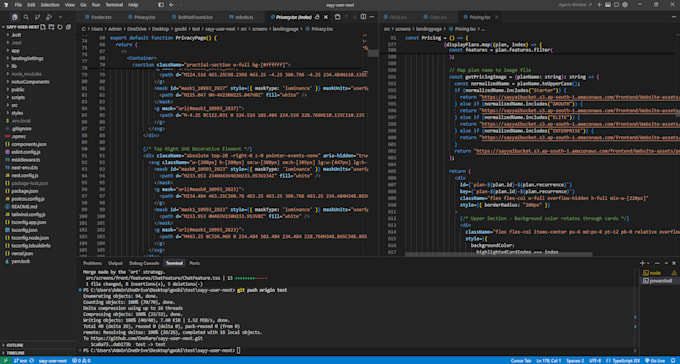Open the Selection menu

50,5
